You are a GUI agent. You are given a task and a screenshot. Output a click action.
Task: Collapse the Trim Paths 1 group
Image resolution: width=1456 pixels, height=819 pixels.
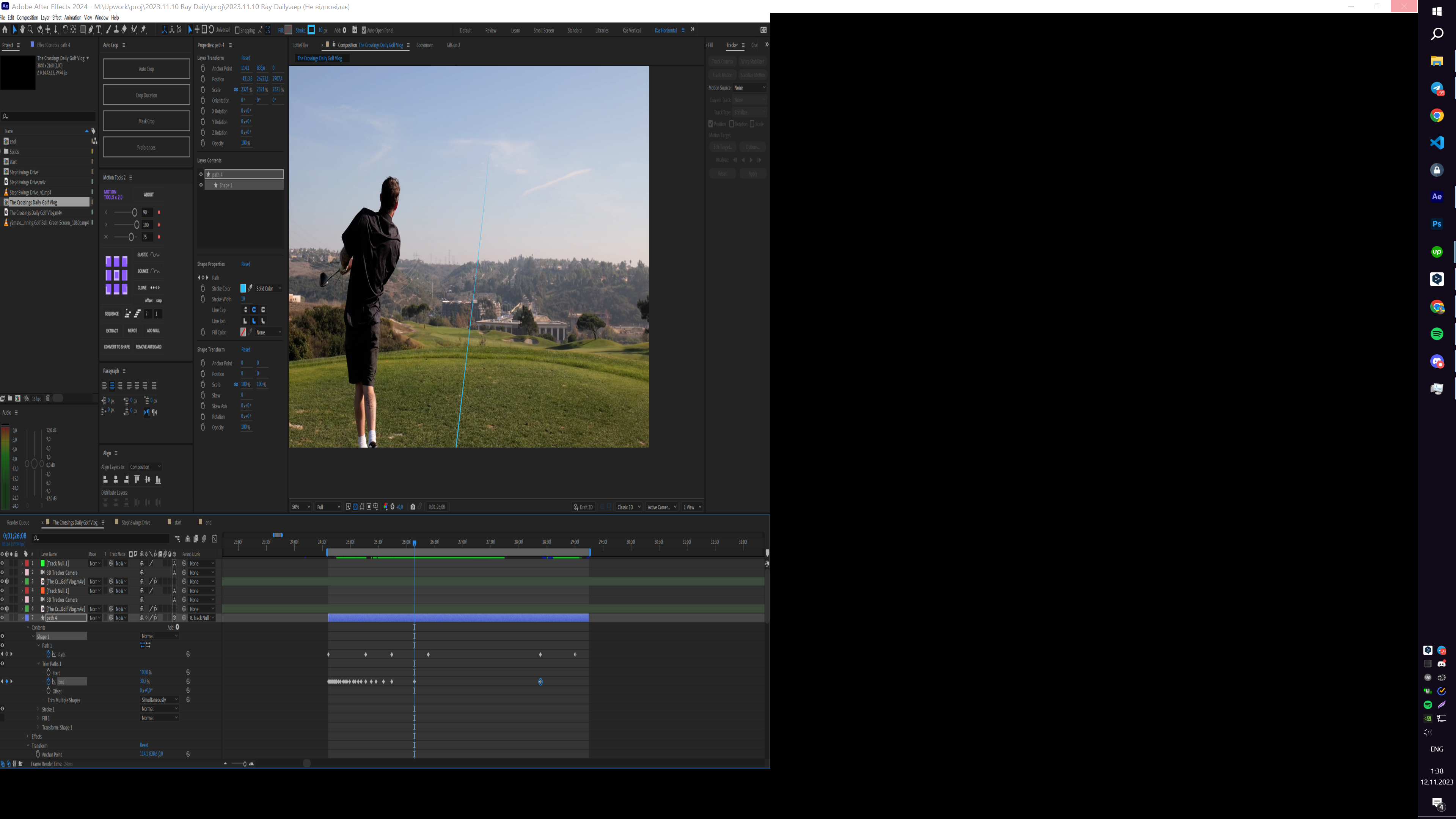click(38, 663)
